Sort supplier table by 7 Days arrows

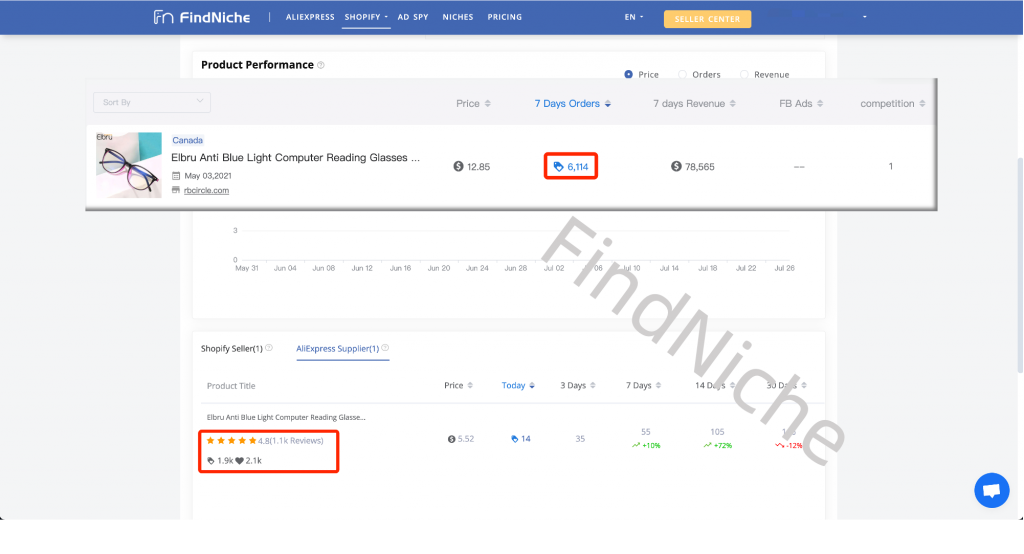(658, 385)
